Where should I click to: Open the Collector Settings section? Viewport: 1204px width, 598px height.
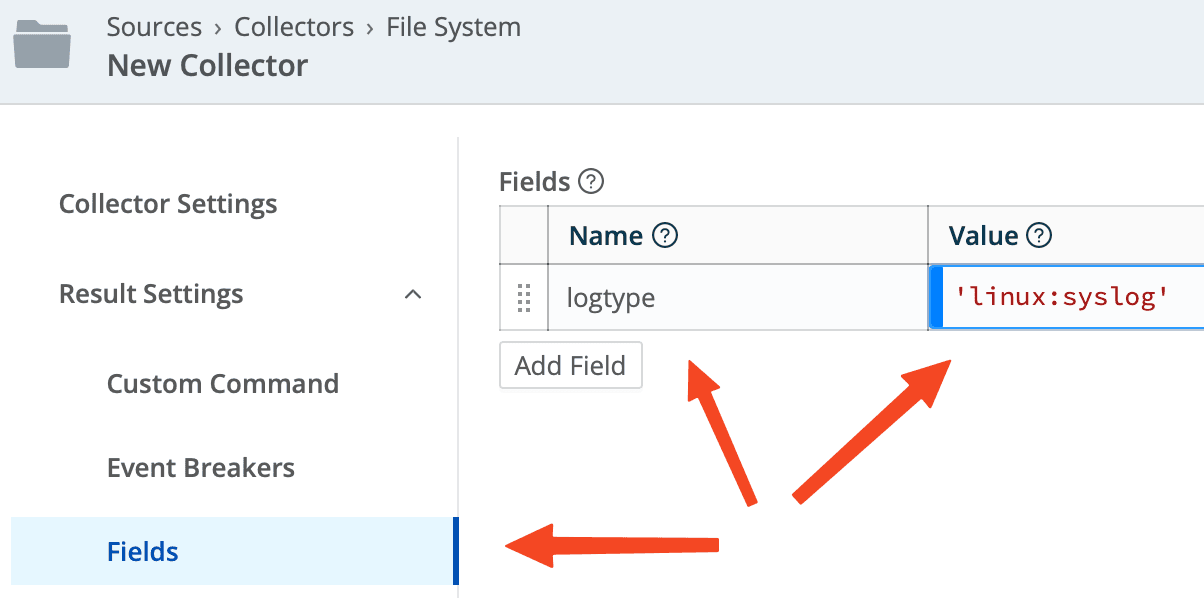(x=168, y=204)
